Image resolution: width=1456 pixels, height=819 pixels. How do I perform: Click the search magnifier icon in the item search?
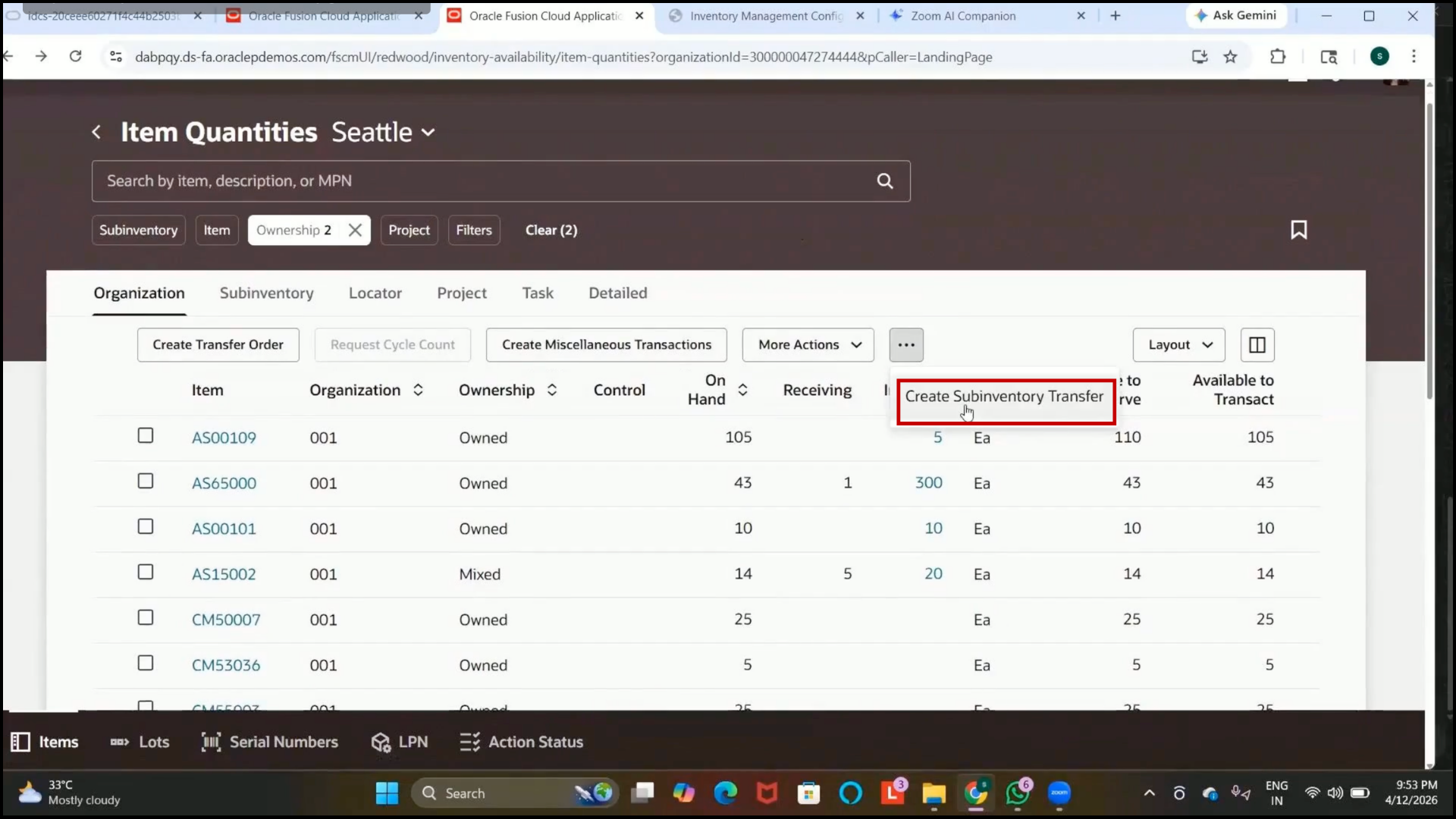[884, 181]
